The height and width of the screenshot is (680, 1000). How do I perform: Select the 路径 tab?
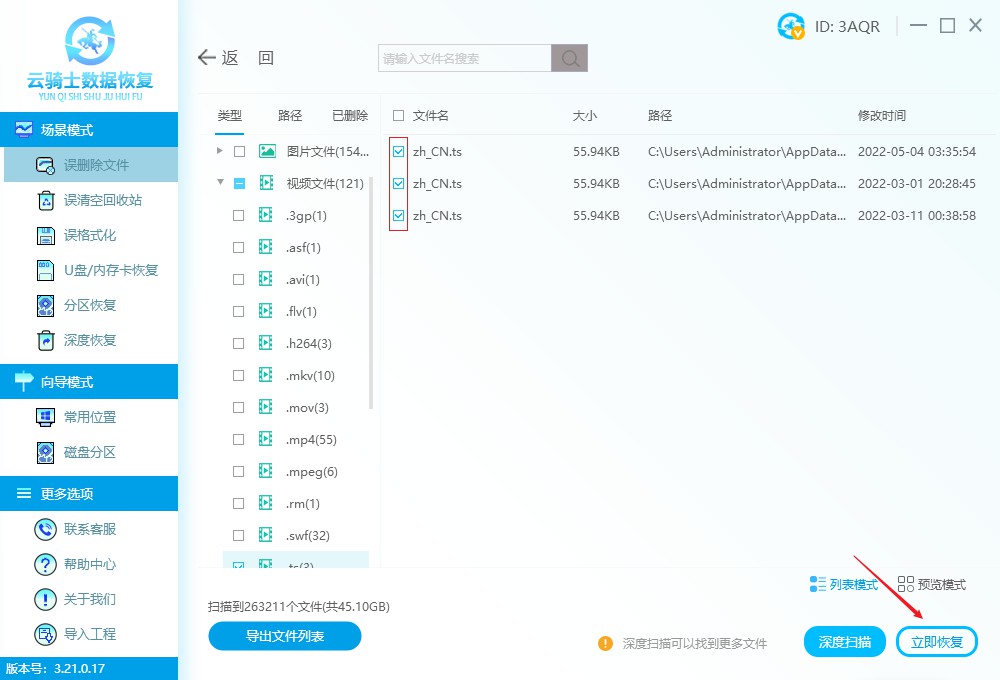(x=290, y=115)
